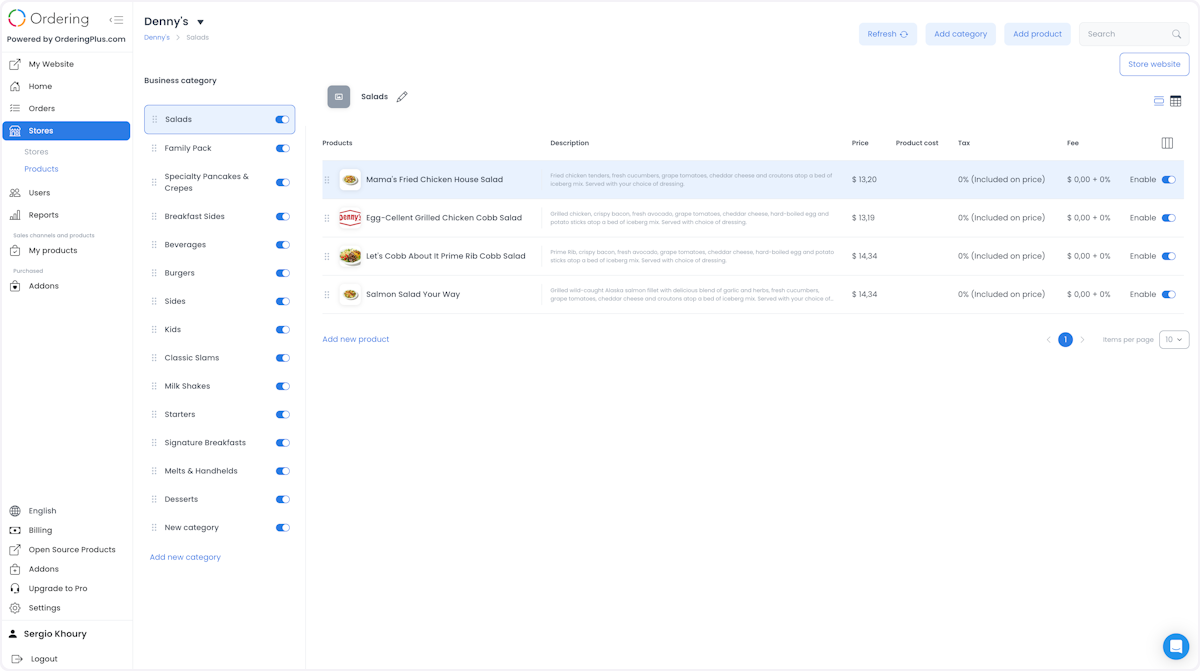Select the Melts & Handhelds category

coord(220,471)
